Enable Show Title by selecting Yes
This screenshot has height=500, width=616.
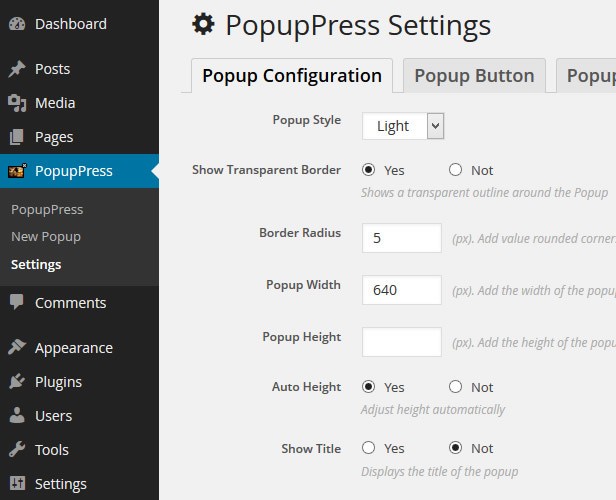(x=368, y=448)
